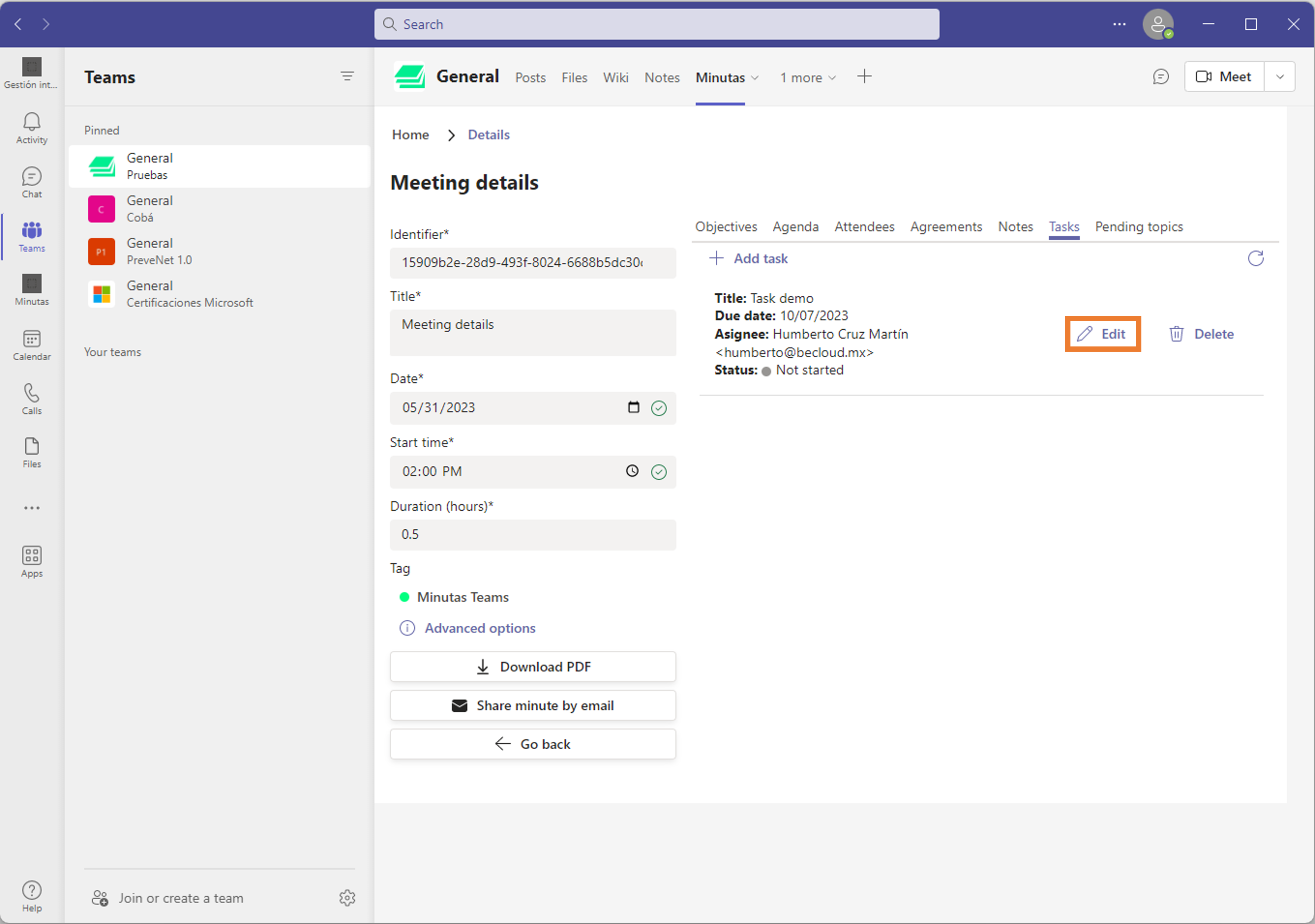Switch to the Posts tab
Image resolution: width=1315 pixels, height=924 pixels.
530,78
